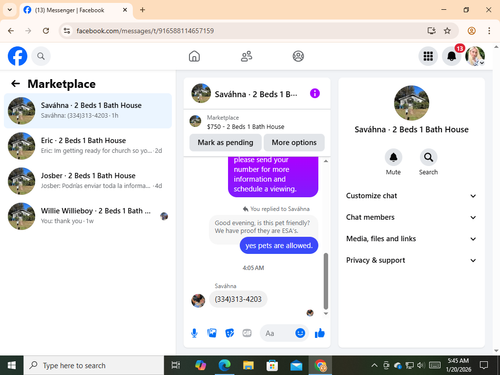
Task: Open the Menu grid icon
Action: click(x=428, y=56)
